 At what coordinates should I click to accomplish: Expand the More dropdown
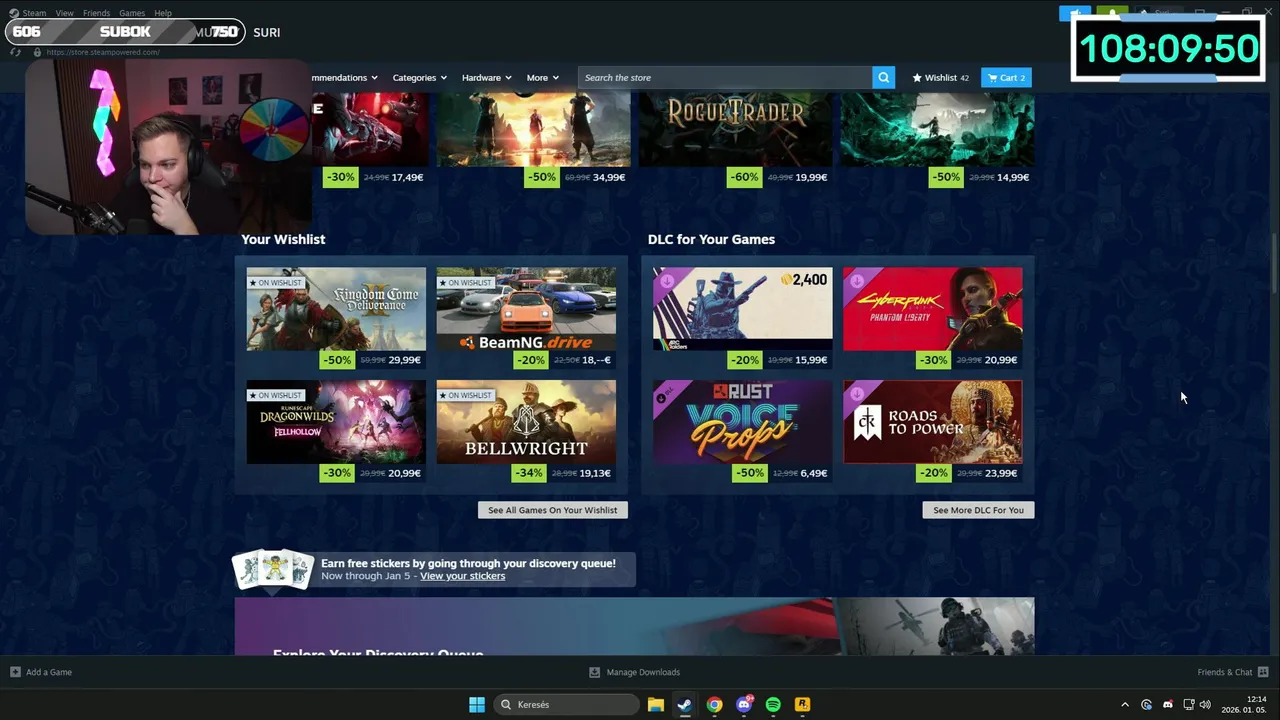pos(543,77)
